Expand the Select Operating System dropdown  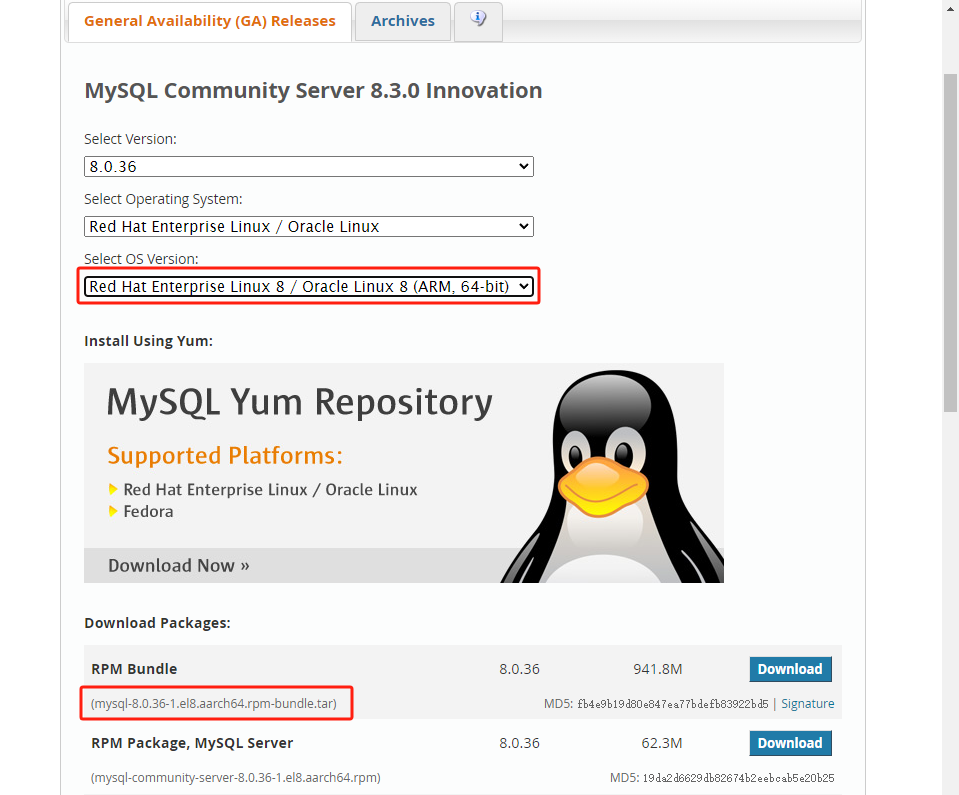click(309, 226)
